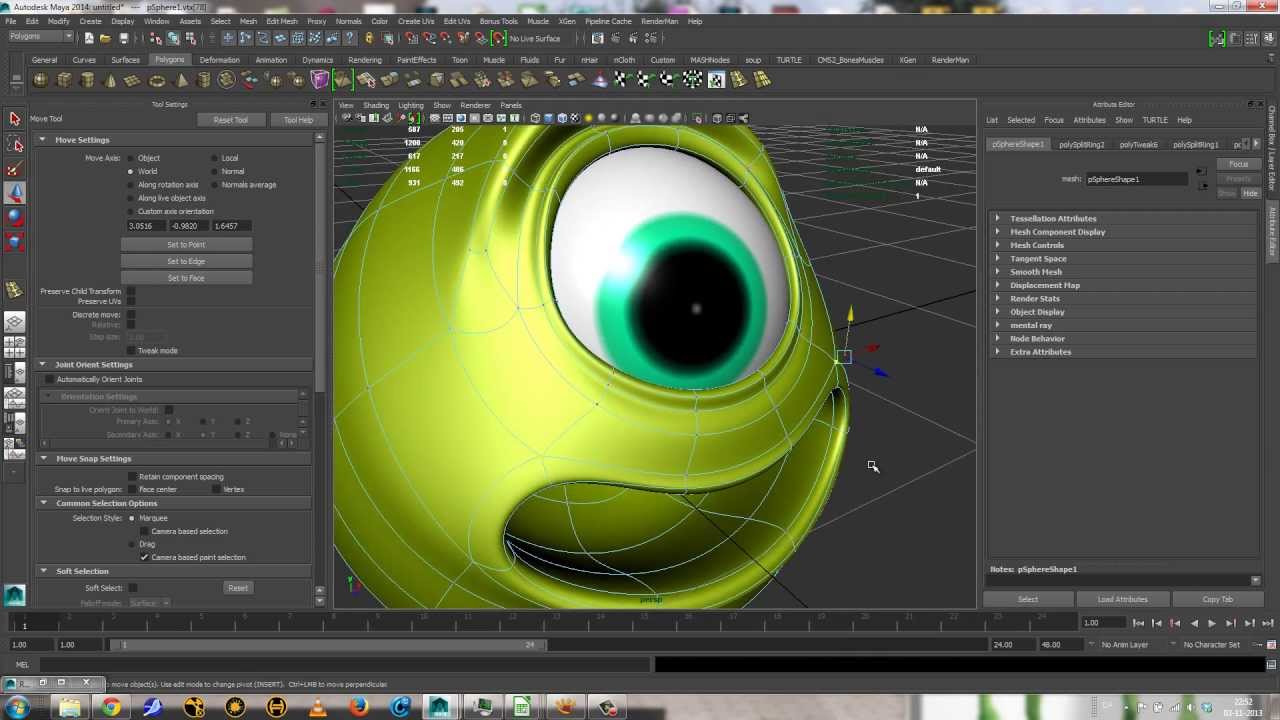
Task: Go to start of playback range
Action: [x=1139, y=623]
